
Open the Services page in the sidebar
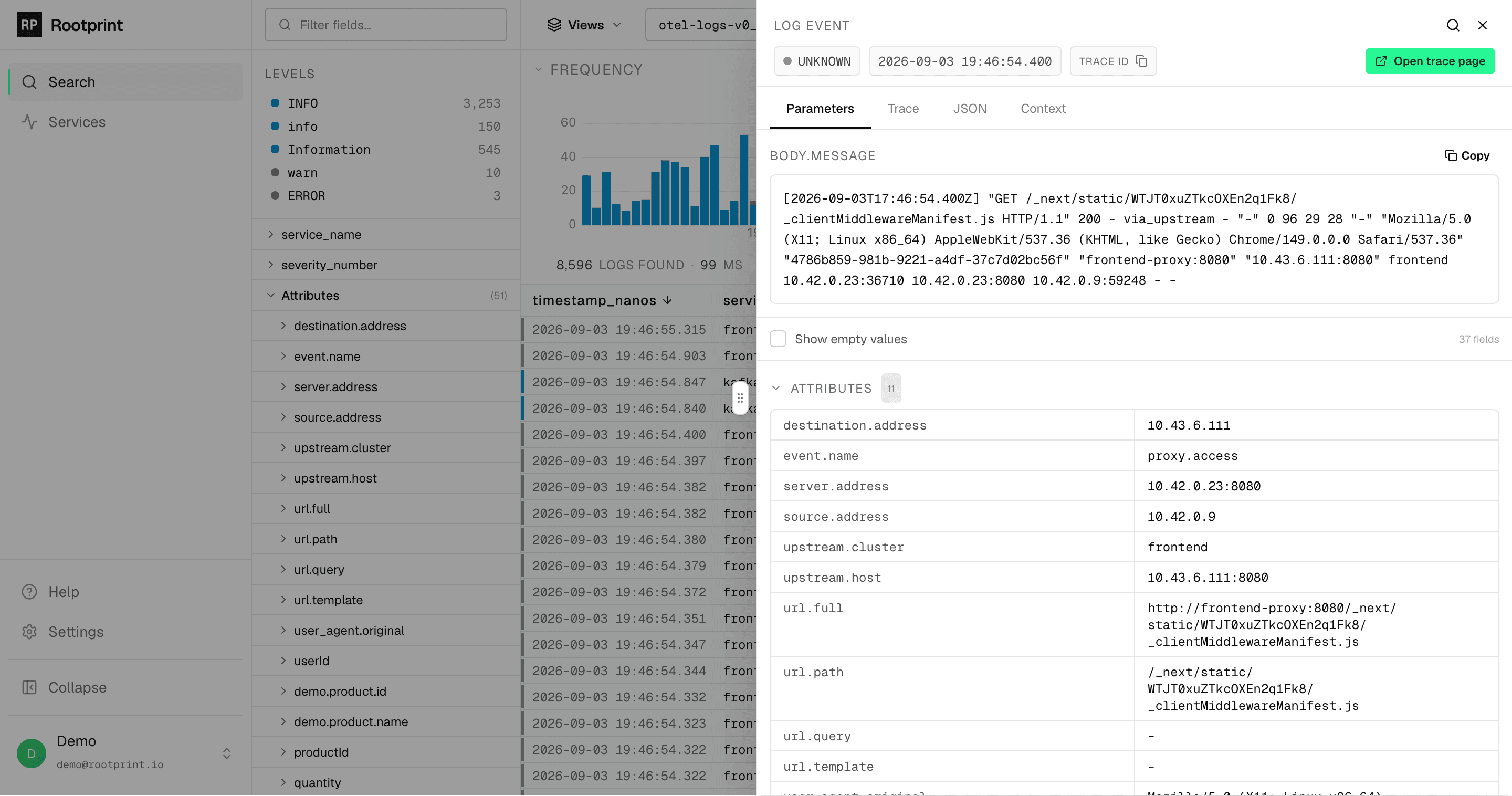(125, 121)
